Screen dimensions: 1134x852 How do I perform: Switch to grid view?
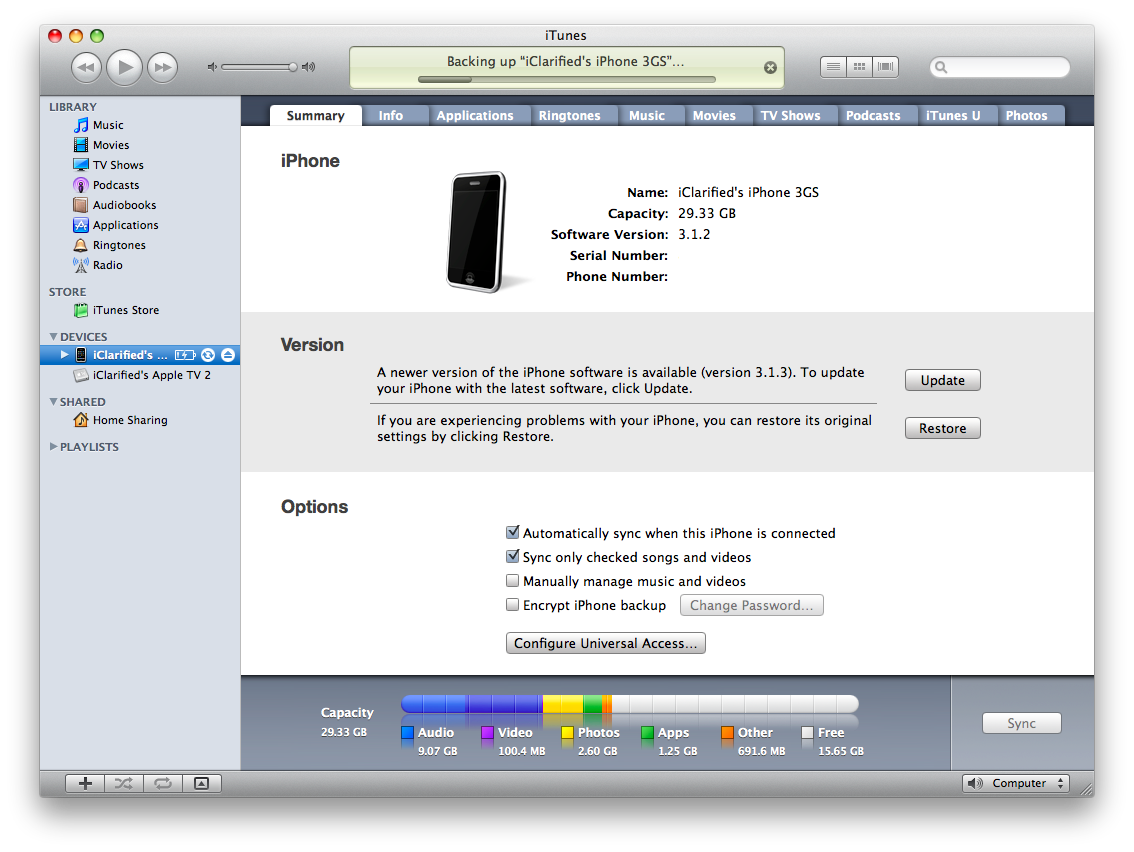pos(859,67)
